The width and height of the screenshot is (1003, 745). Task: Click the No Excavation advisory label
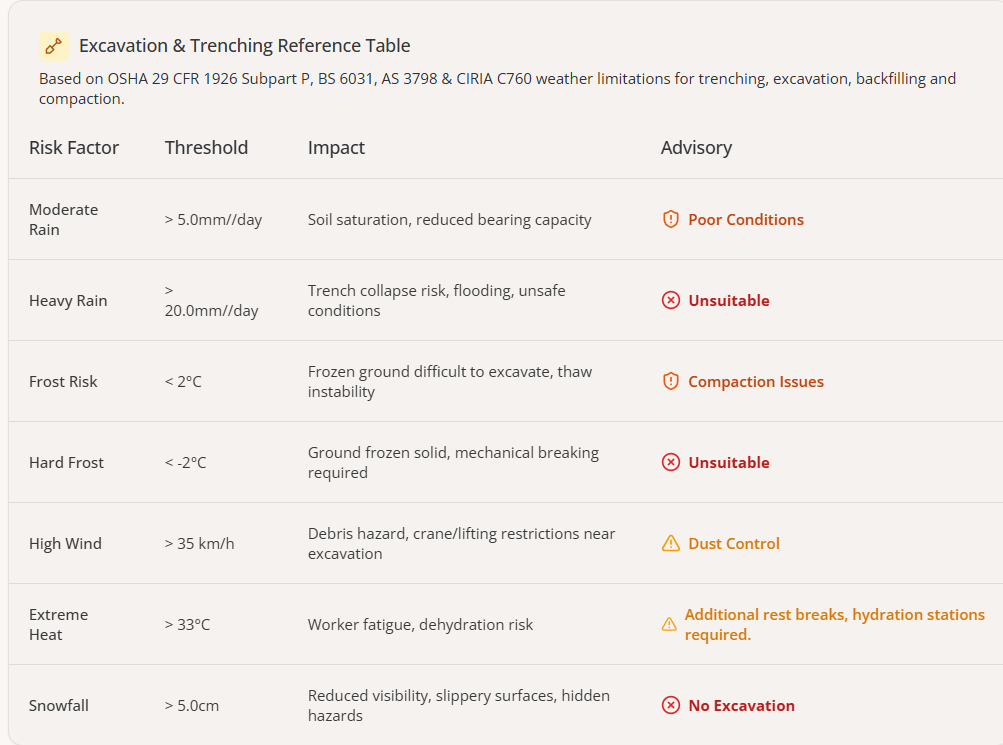pyautogui.click(x=741, y=705)
